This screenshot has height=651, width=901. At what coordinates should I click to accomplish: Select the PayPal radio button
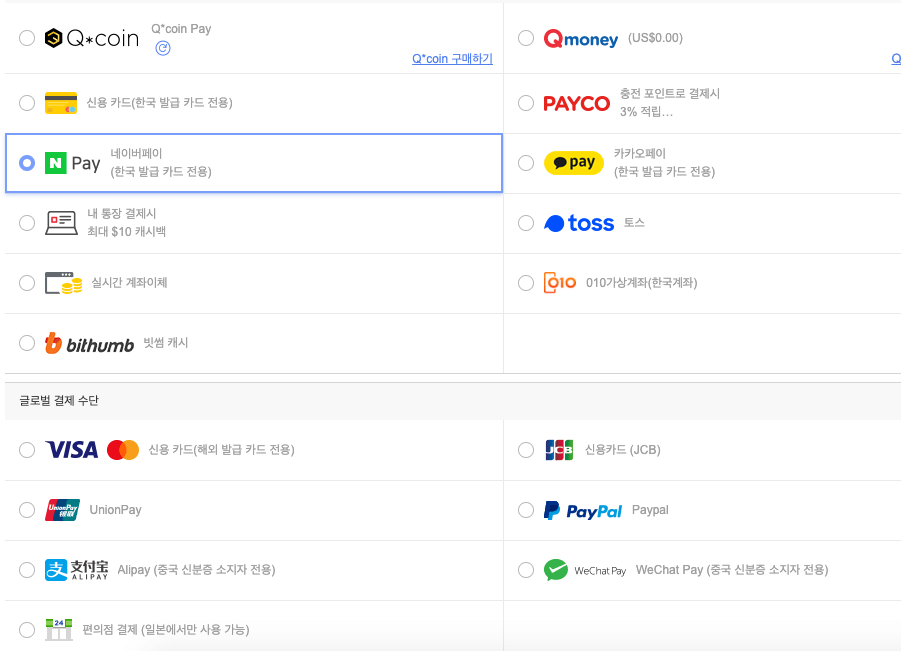tap(526, 510)
